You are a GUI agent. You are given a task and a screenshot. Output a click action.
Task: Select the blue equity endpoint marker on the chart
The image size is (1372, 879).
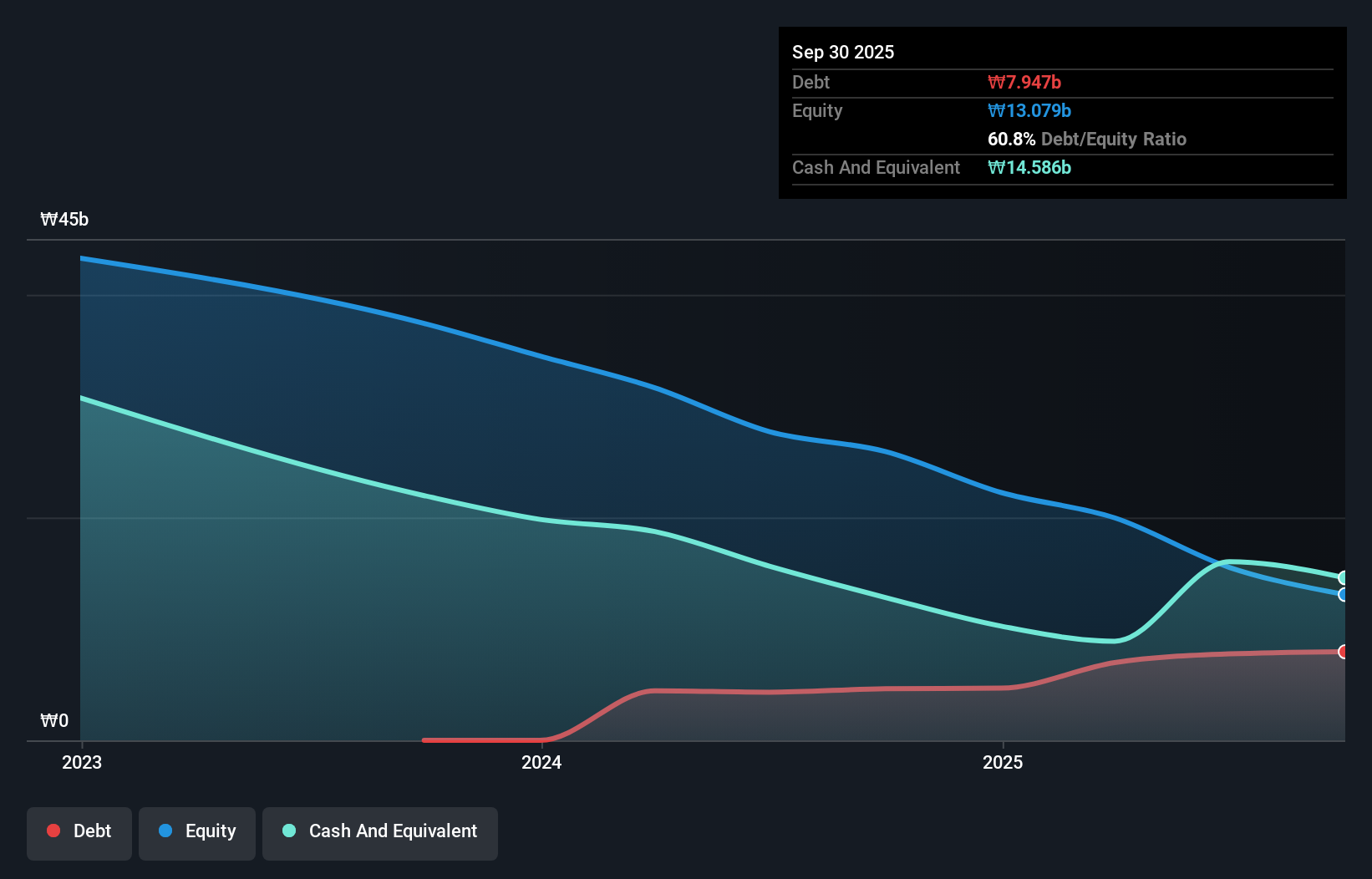1344,595
